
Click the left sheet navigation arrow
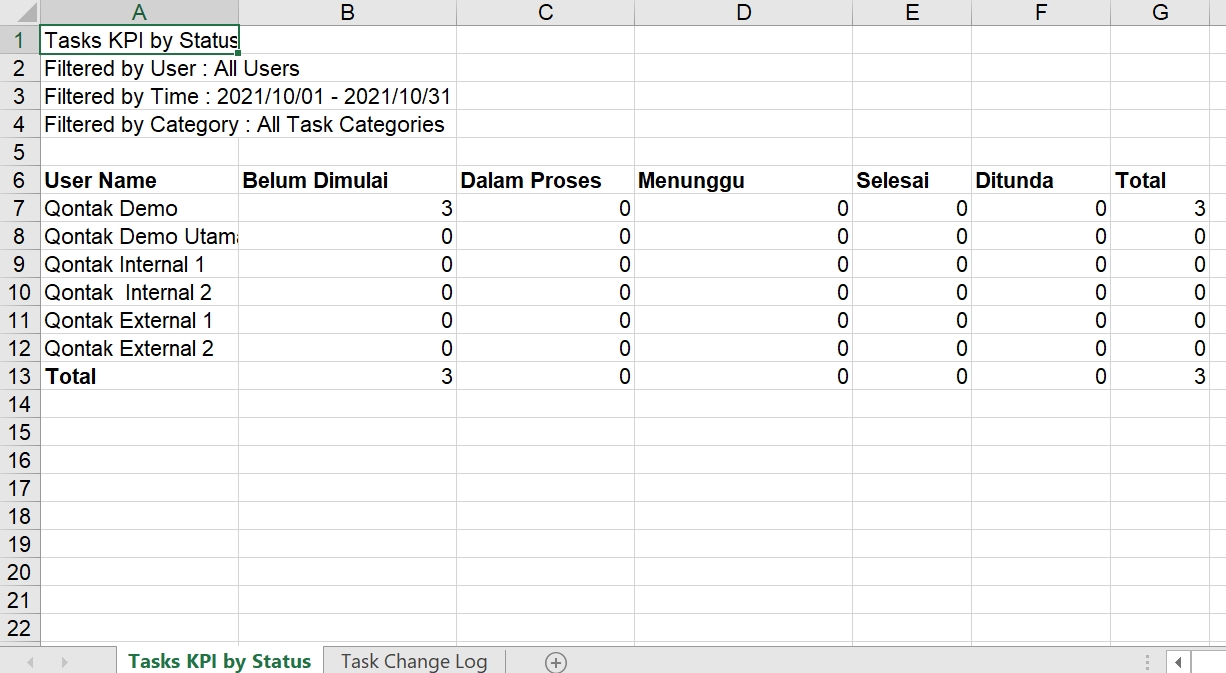pyautogui.click(x=29, y=662)
